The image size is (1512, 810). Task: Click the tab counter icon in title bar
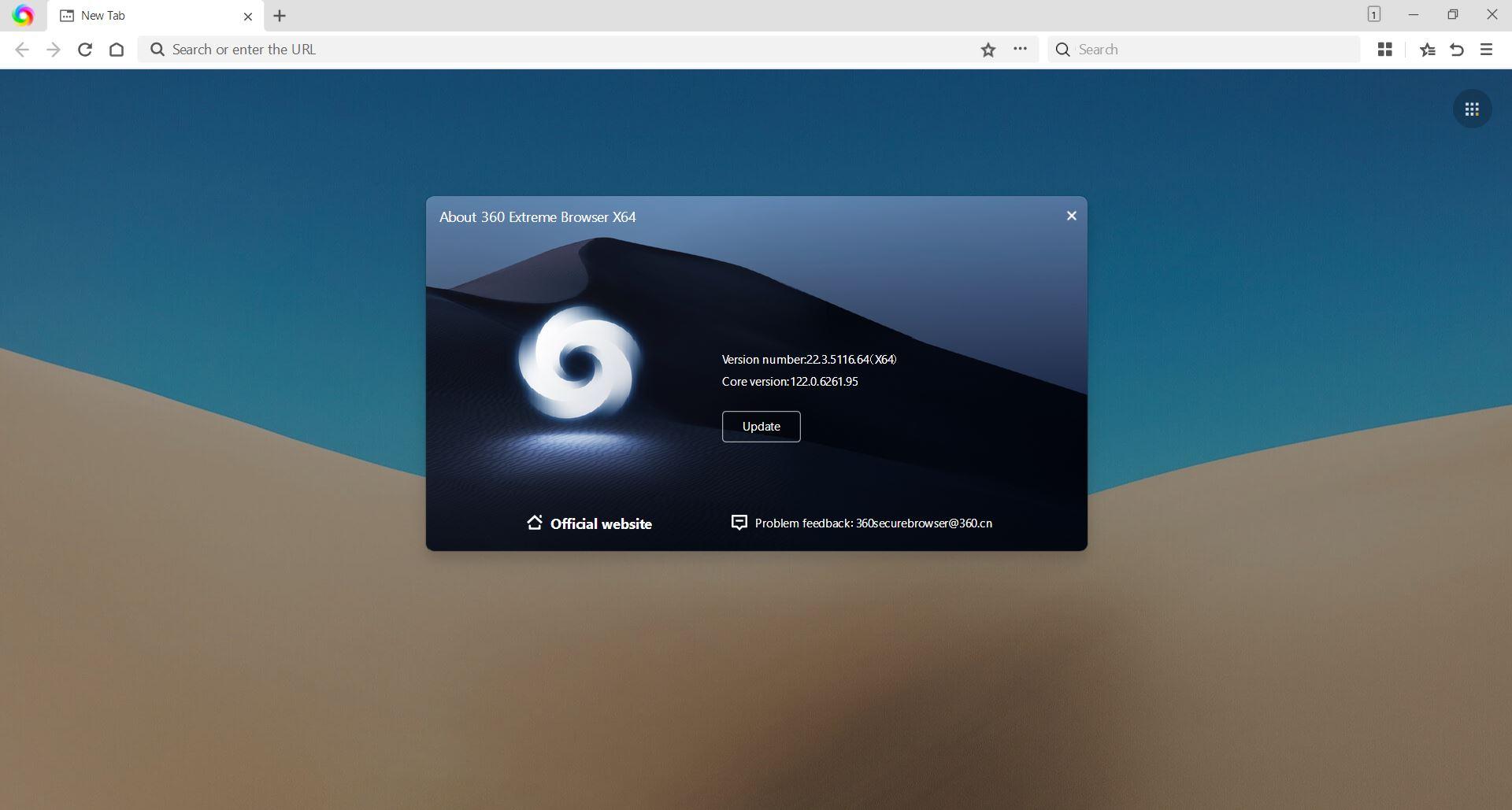(1373, 15)
